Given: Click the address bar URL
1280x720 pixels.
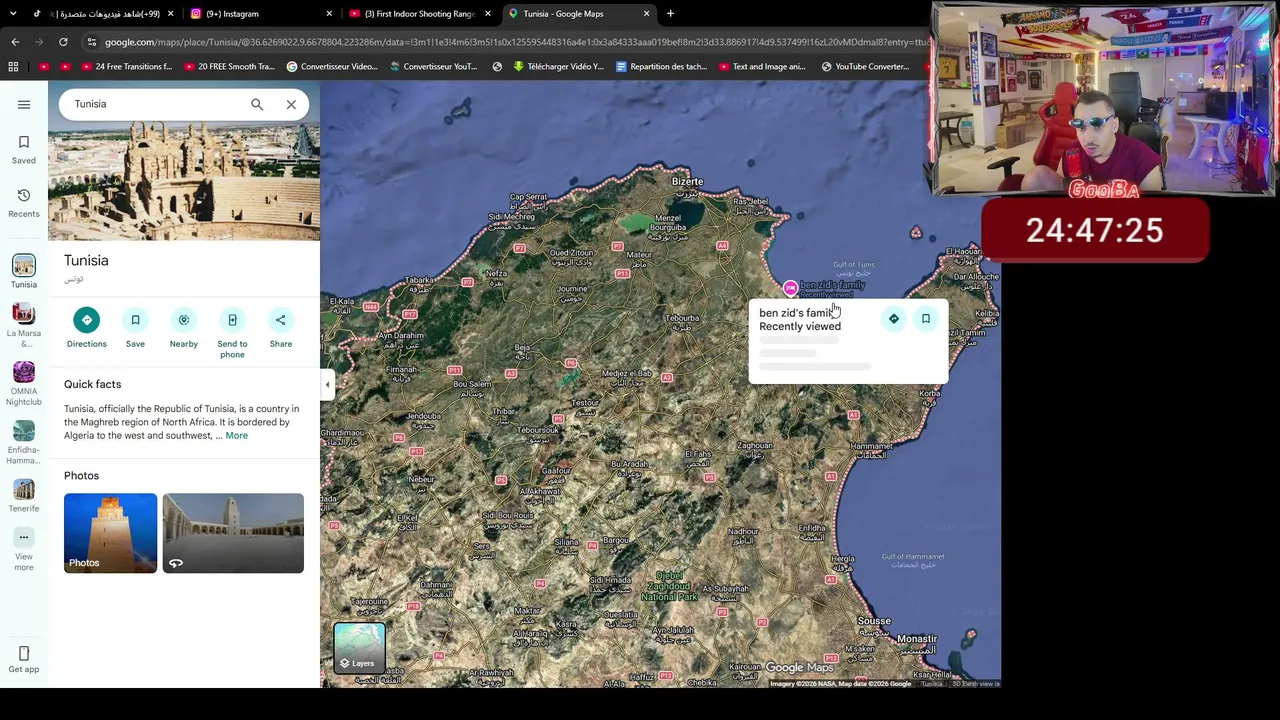Looking at the screenshot, I should coord(515,42).
